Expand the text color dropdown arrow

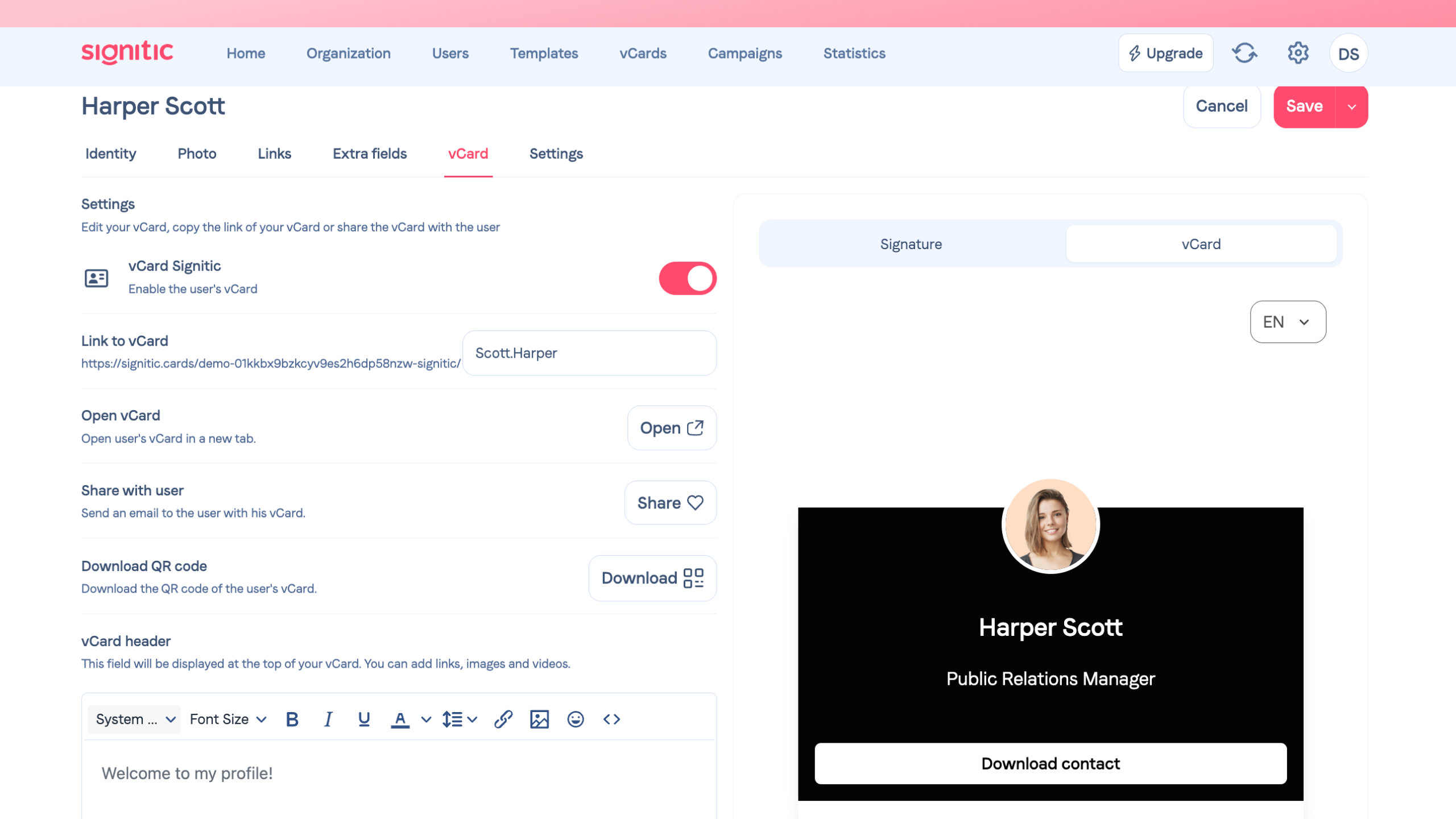(426, 719)
